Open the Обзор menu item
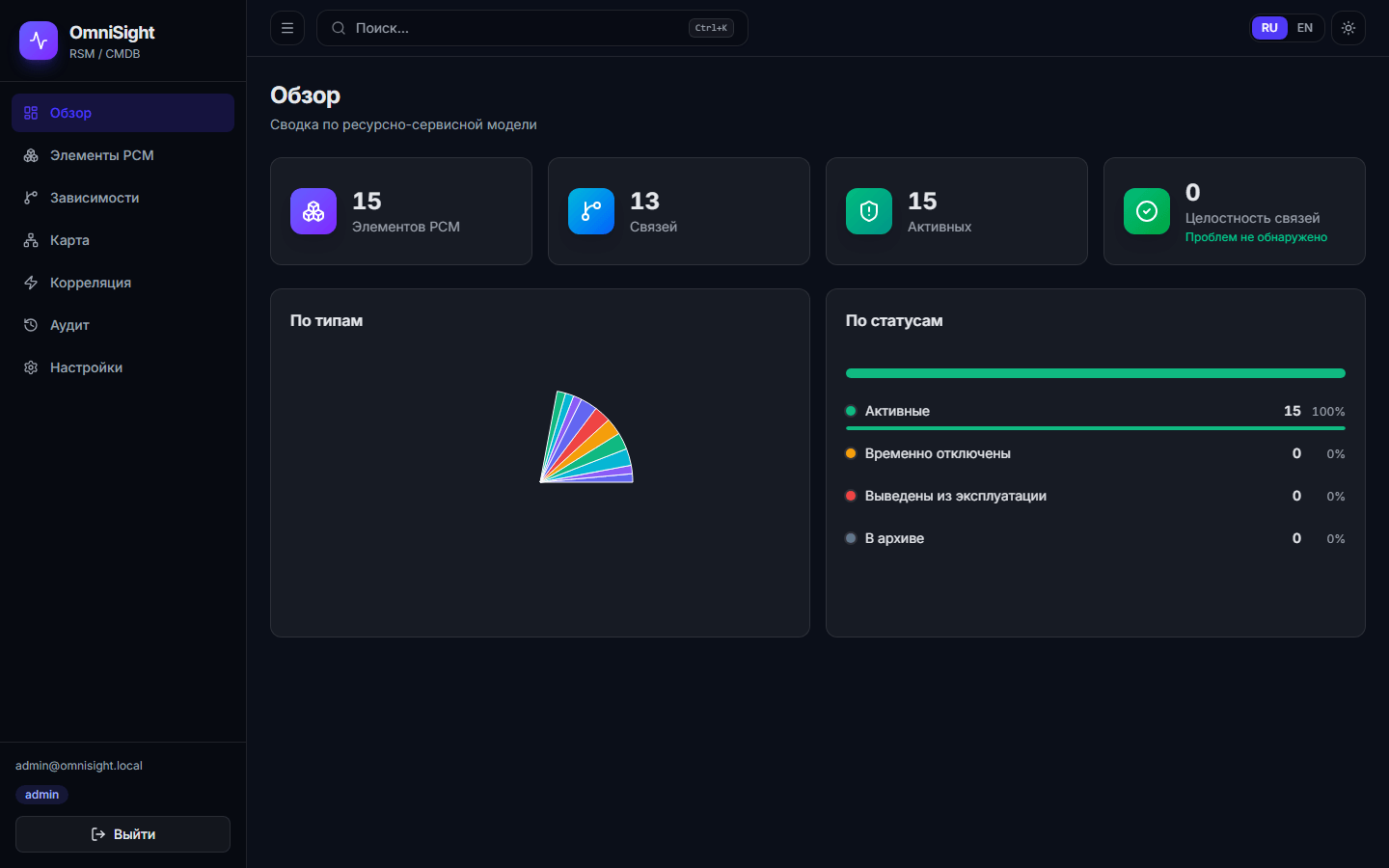 pos(123,113)
